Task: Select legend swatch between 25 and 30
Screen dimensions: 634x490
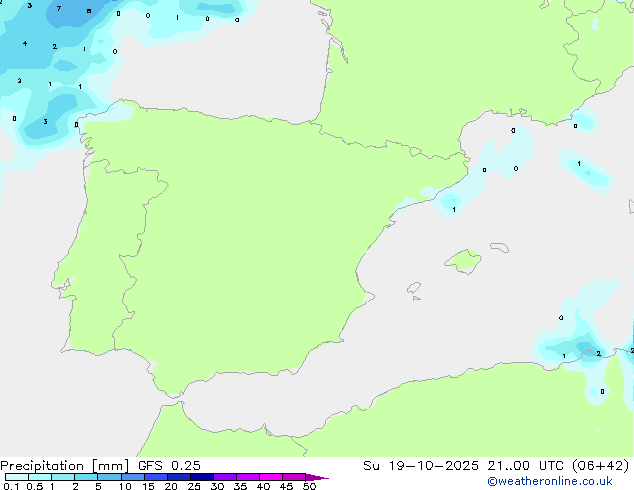Action: point(202,477)
